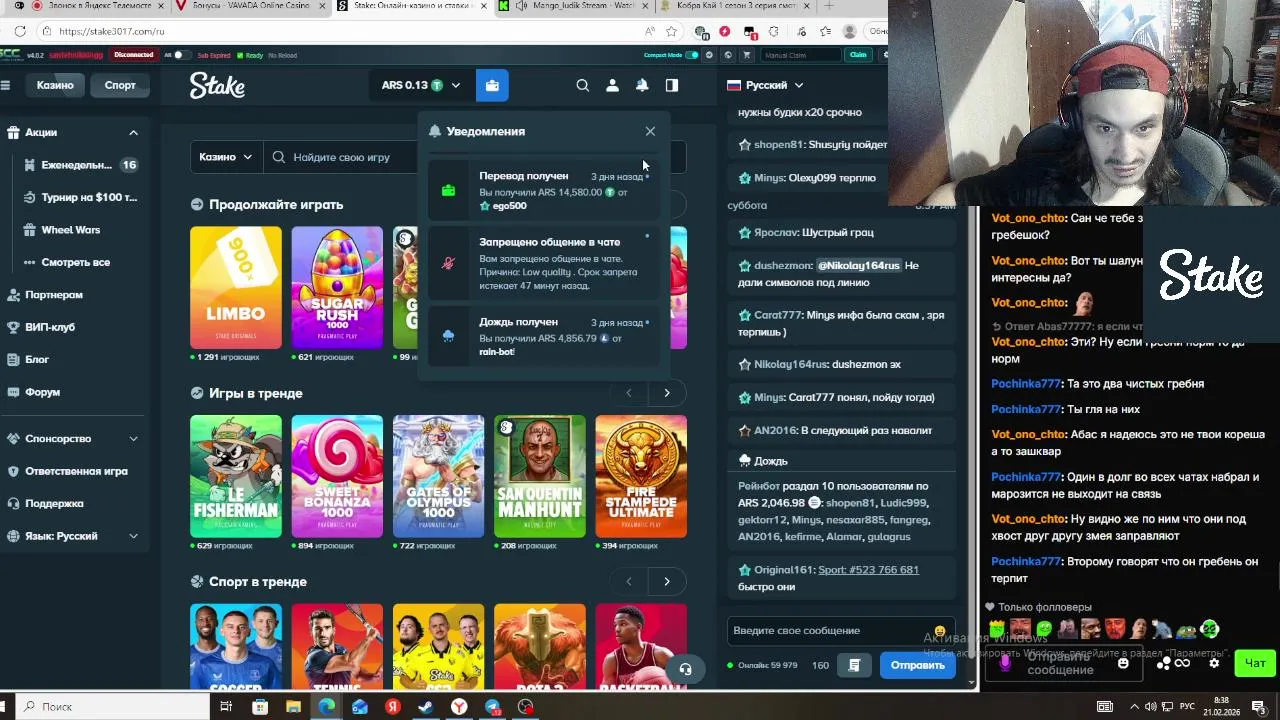Collapse the Акции sidebar section
The image size is (1280, 720).
pos(133,132)
